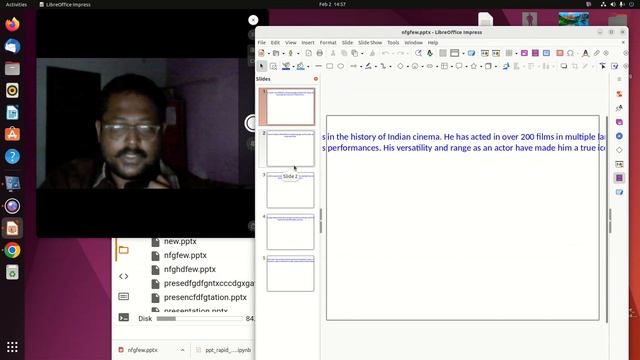Click the Copy icon in standard toolbar
Image resolution: width=640 pixels, height=360 pixels.
pyautogui.click(x=344, y=53)
